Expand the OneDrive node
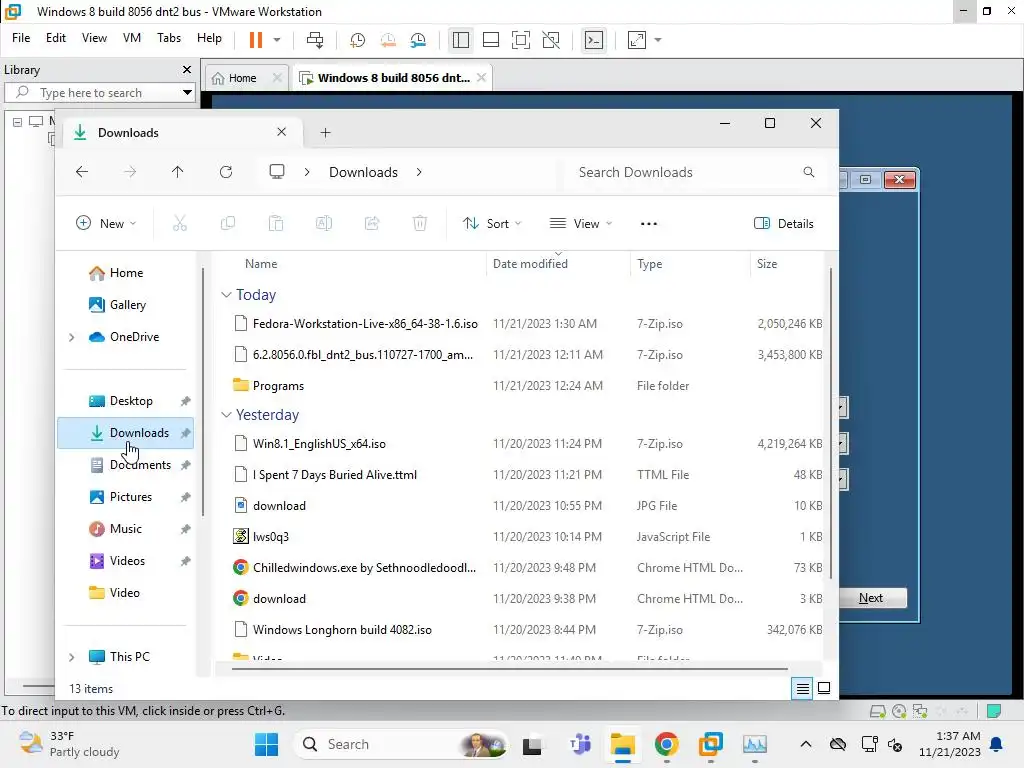Image resolution: width=1024 pixels, height=768 pixels. [x=71, y=337]
